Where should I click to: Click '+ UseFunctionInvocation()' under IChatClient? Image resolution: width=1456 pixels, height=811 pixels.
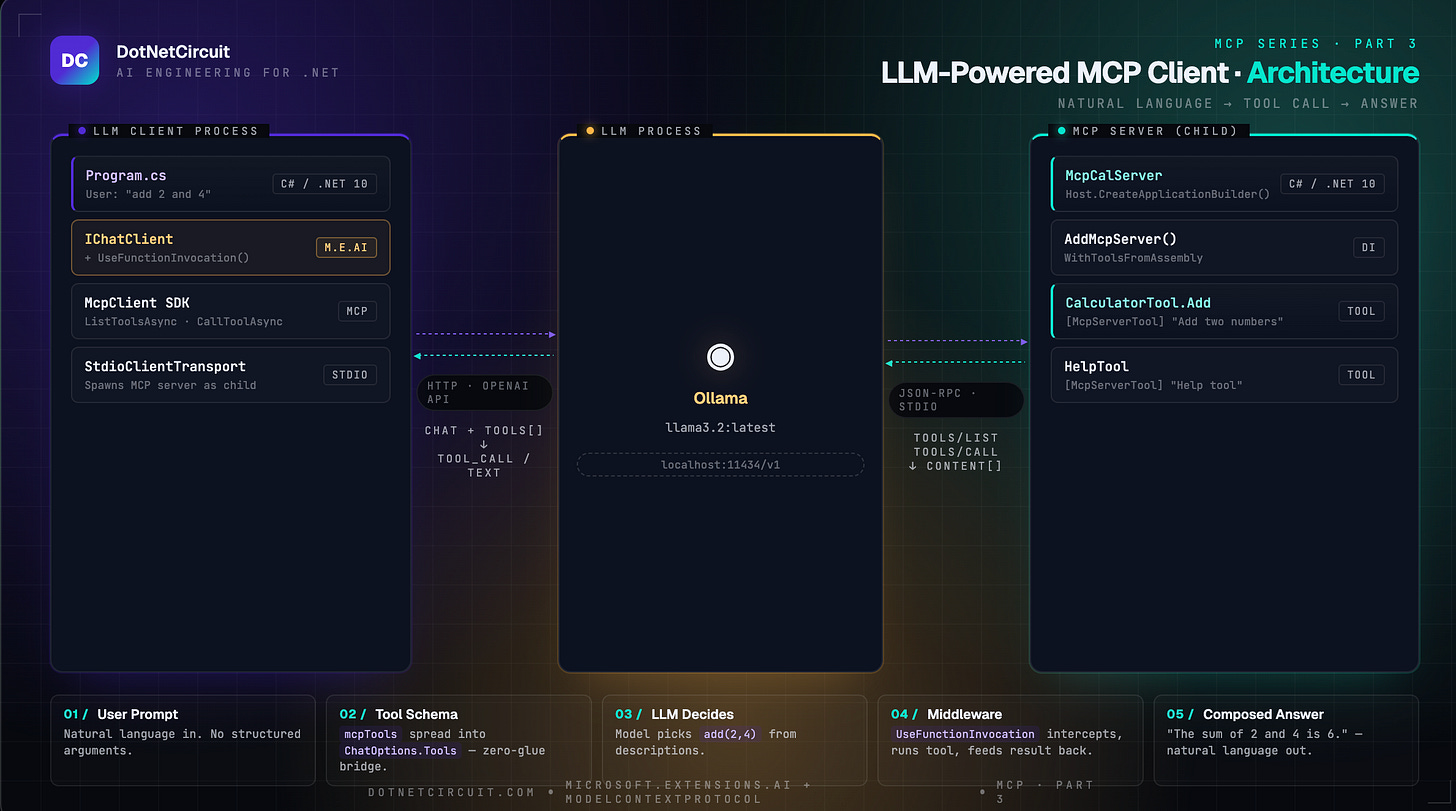point(167,258)
